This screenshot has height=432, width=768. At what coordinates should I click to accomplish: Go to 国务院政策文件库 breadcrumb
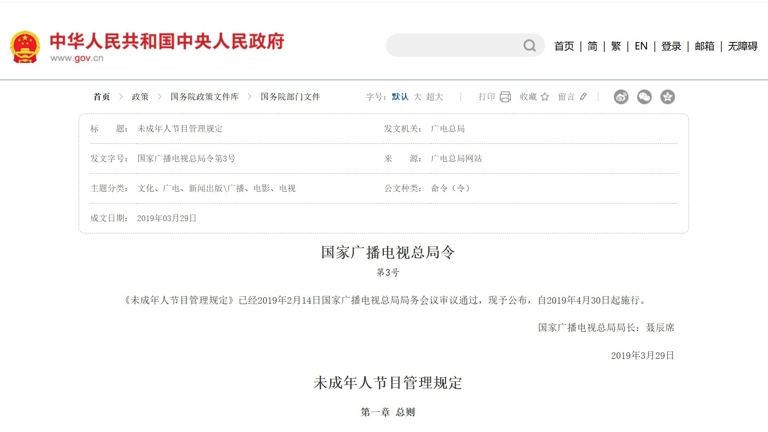click(204, 97)
